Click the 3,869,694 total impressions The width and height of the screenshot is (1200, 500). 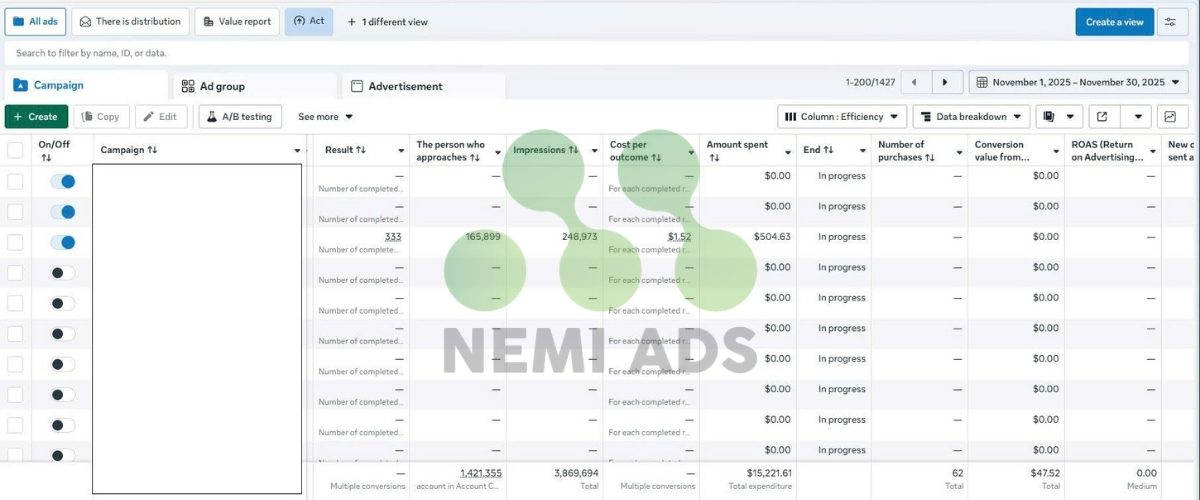(x=576, y=473)
